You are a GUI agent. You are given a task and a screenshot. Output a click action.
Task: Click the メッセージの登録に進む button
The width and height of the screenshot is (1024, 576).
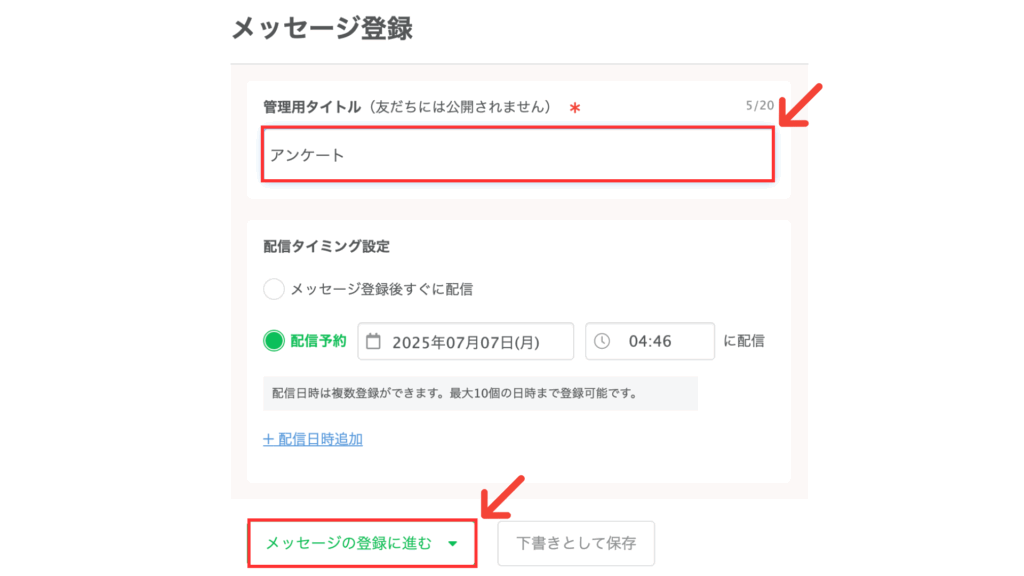tap(362, 543)
